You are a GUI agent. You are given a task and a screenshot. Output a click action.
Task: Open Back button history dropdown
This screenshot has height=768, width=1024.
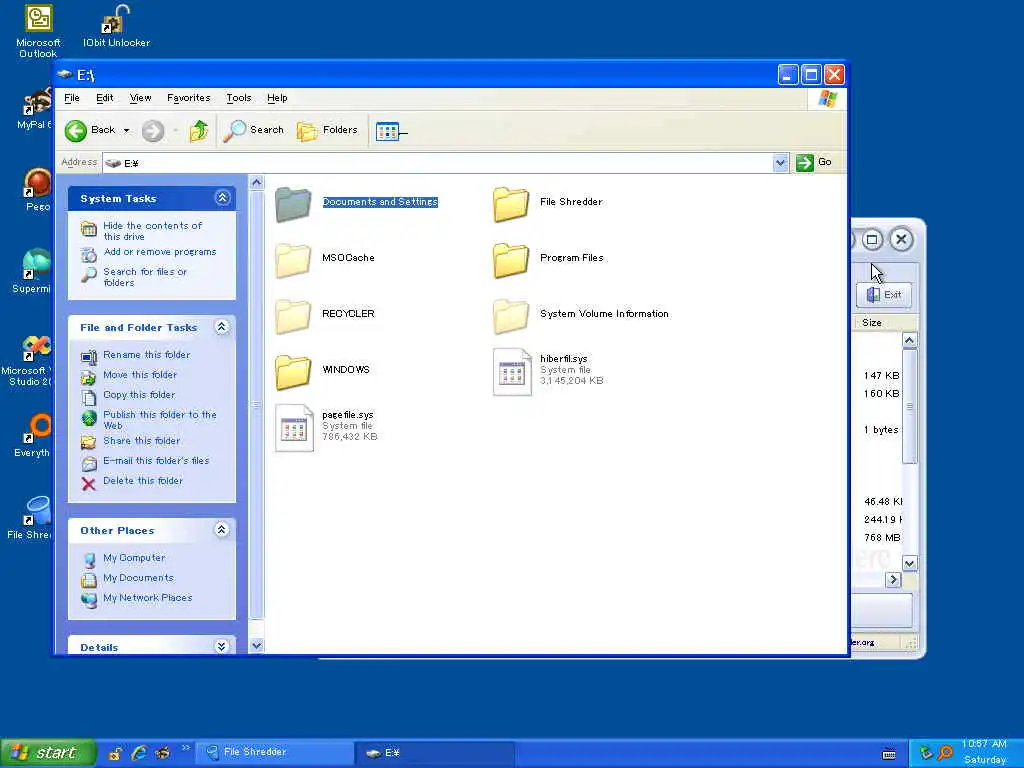pos(127,131)
